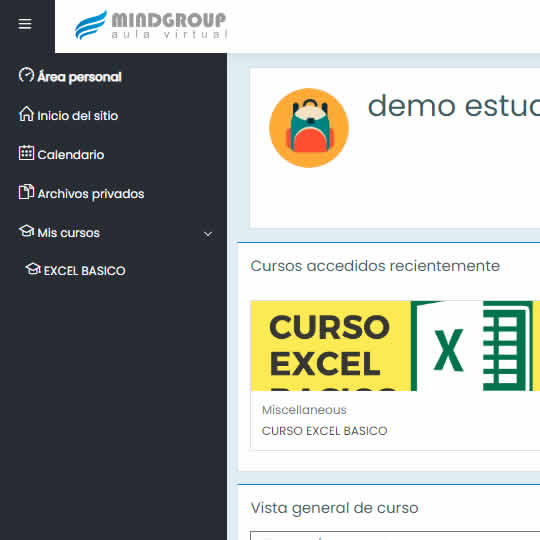Click the Inicio del sitio home icon

26,114
